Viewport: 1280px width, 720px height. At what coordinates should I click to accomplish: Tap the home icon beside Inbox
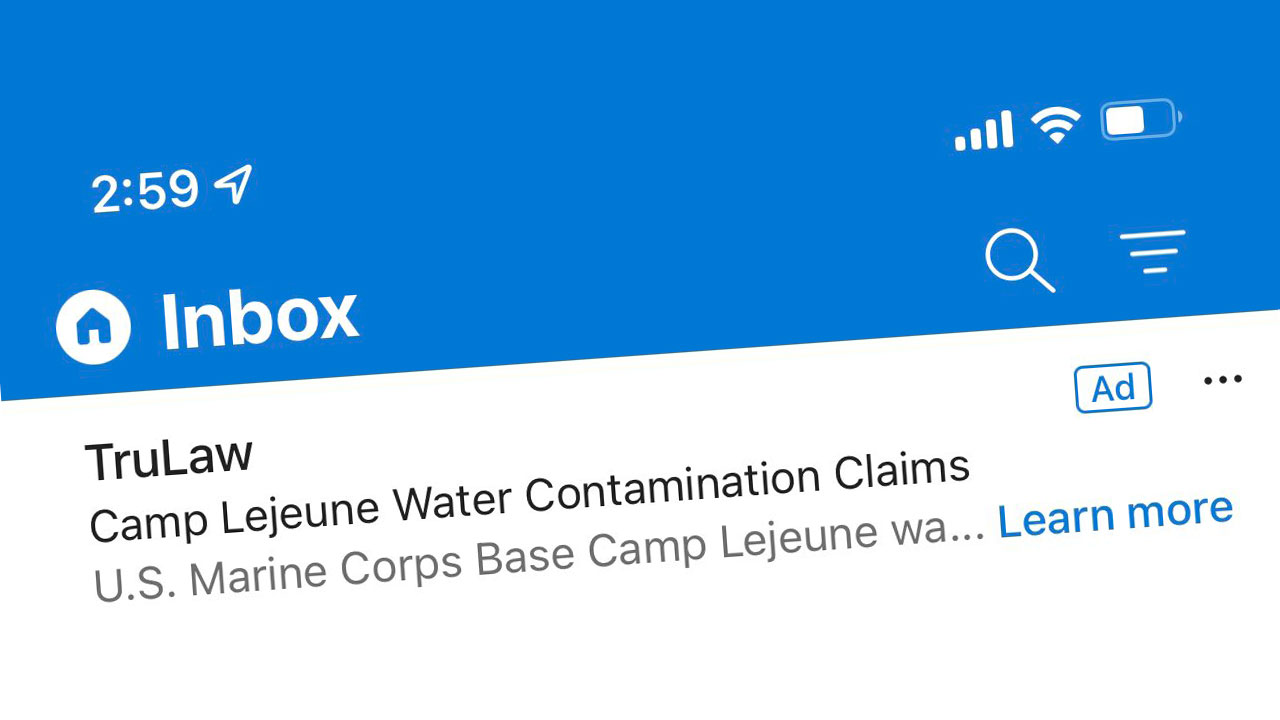tap(93, 327)
